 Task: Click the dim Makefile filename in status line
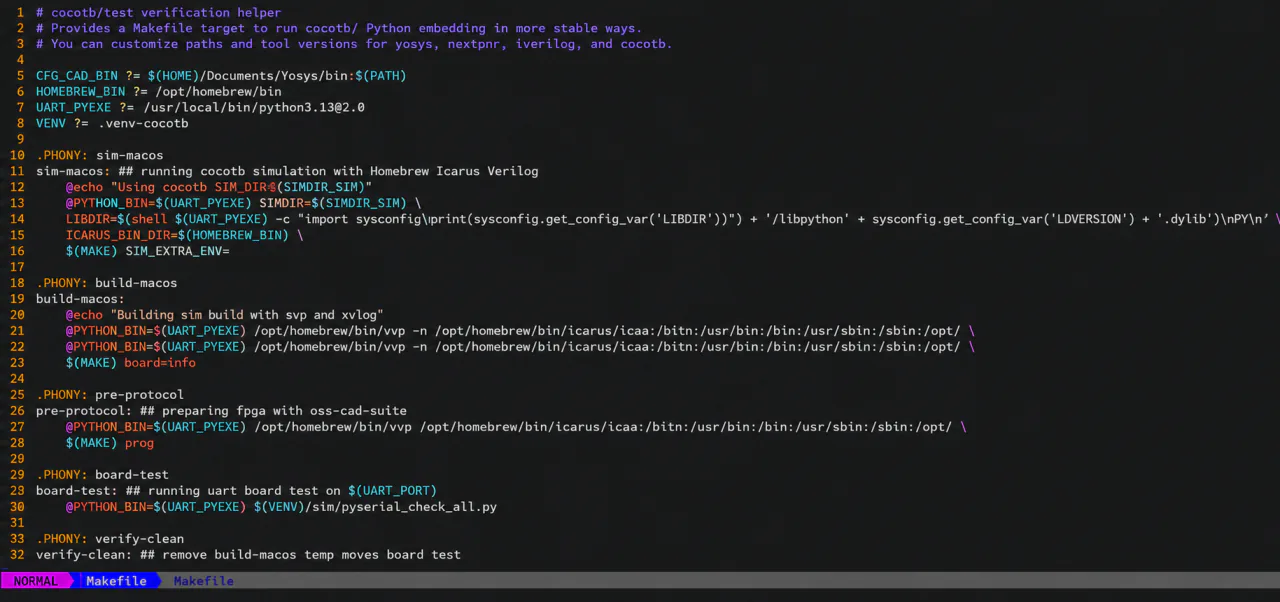point(203,581)
